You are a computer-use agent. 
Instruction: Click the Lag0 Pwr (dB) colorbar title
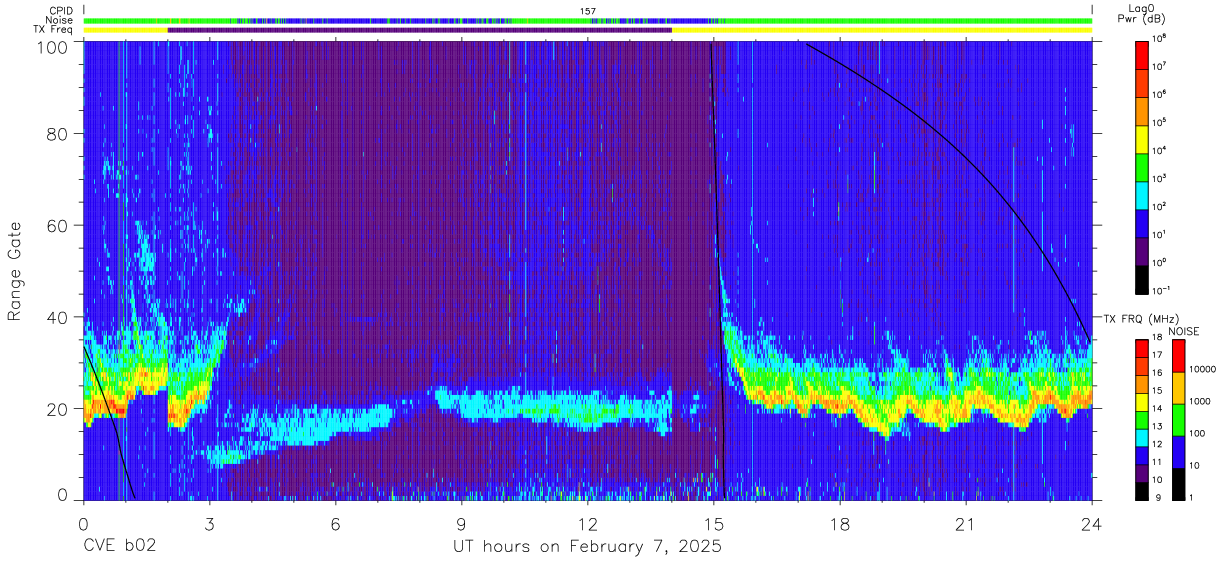pos(1144,13)
